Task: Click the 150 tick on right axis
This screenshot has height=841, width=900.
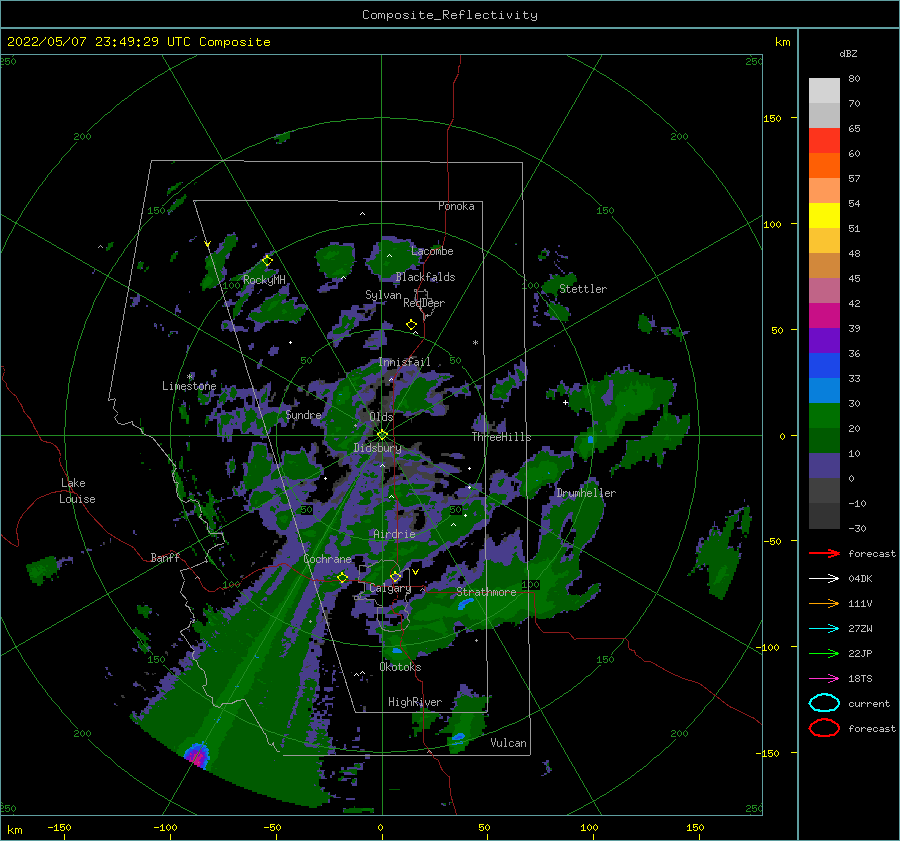Action: [x=772, y=118]
